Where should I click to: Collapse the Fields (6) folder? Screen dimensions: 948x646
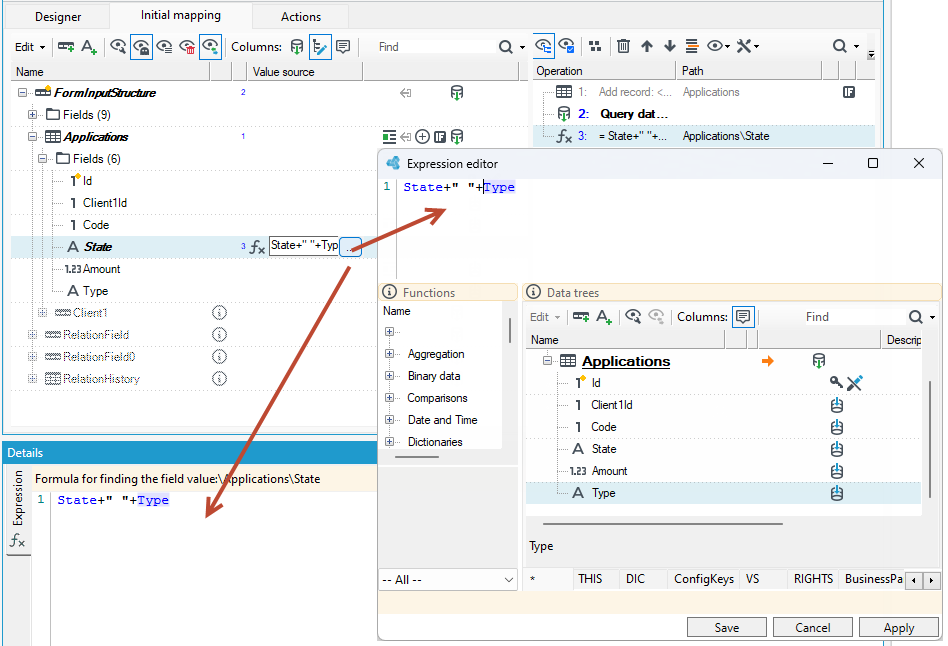42,158
